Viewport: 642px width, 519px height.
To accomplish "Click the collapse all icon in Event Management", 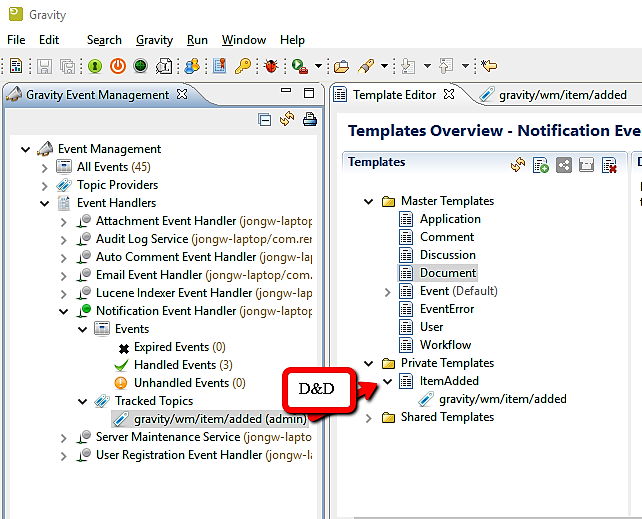I will coord(265,120).
